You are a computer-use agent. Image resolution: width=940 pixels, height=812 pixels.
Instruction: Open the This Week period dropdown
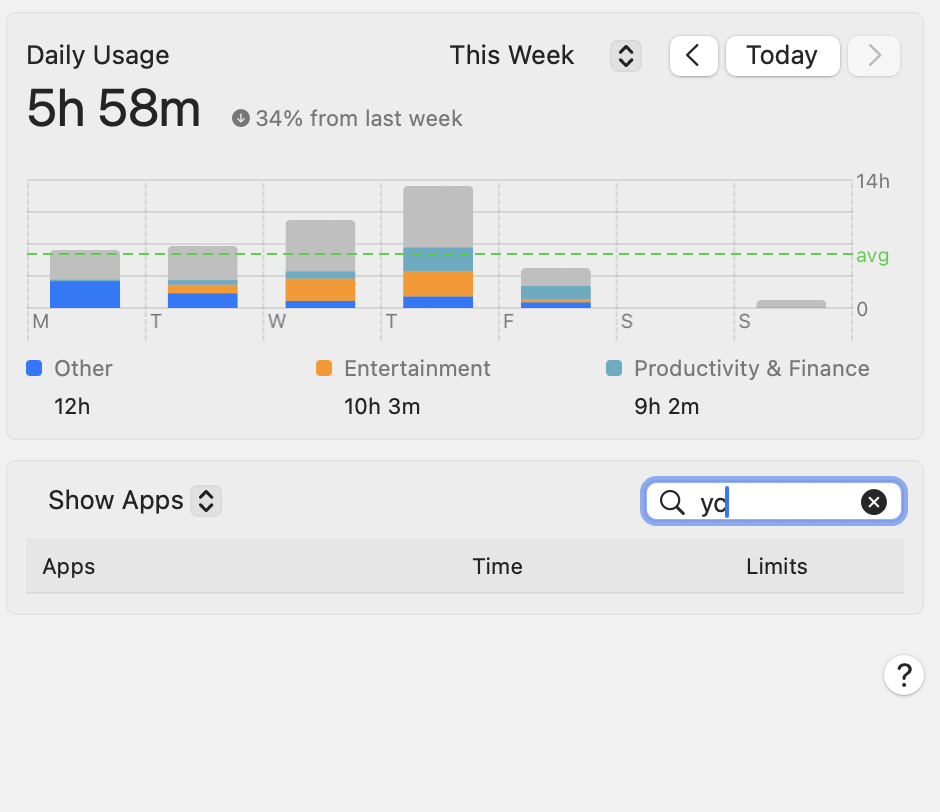pos(512,55)
